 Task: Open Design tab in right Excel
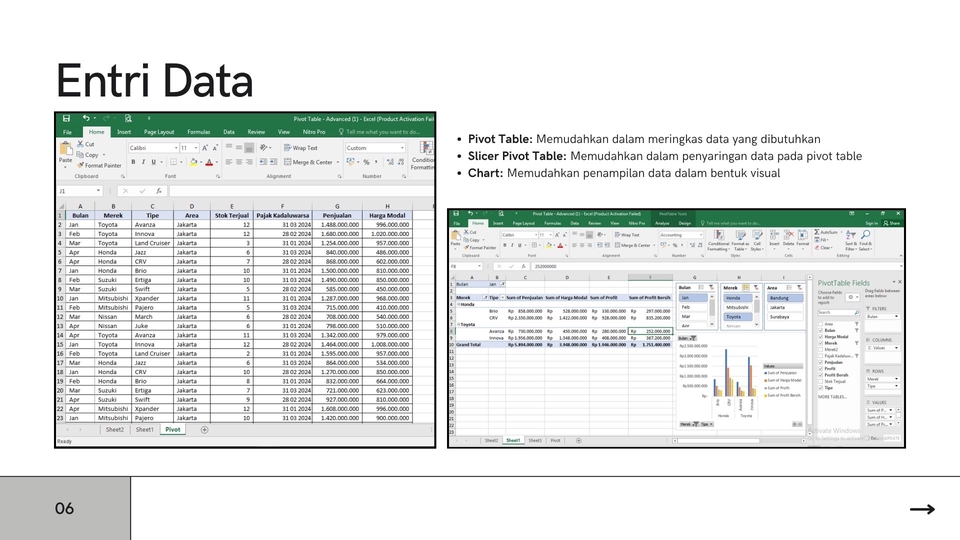click(x=684, y=223)
